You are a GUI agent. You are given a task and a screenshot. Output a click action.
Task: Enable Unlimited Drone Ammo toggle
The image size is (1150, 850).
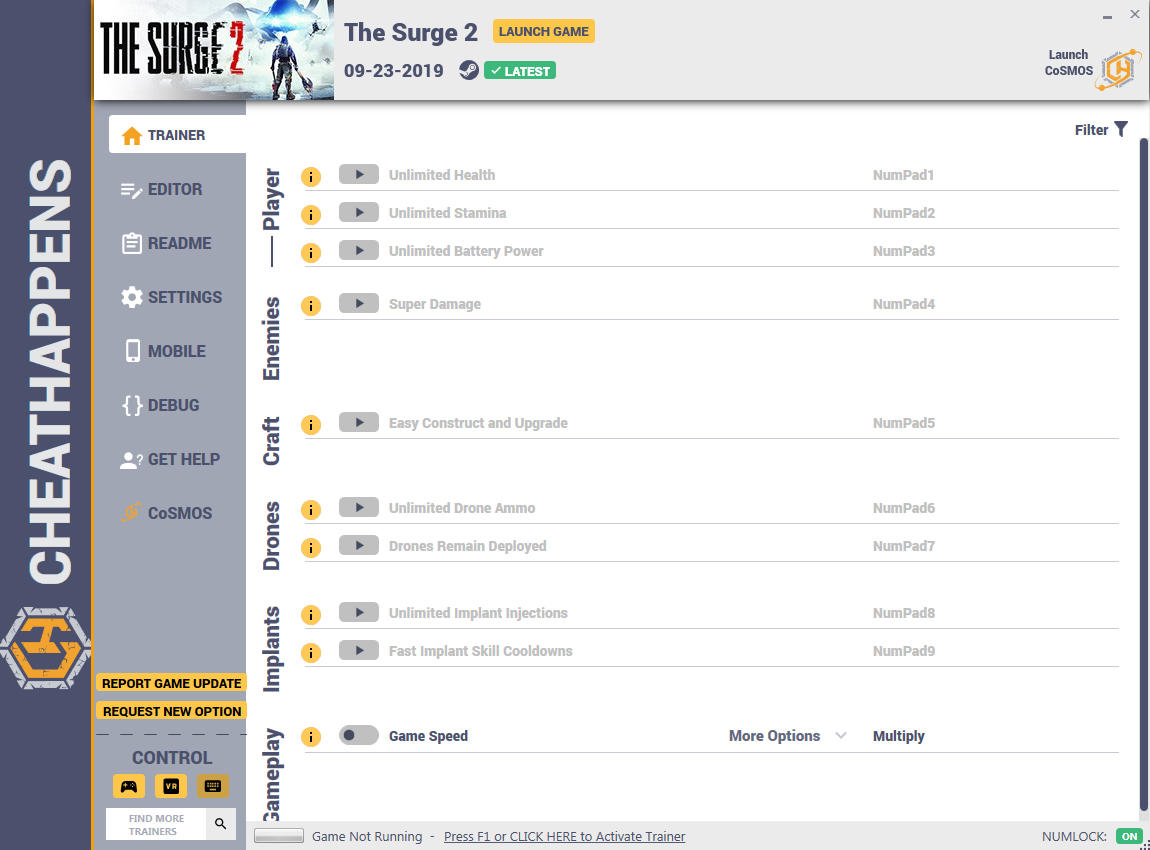click(359, 508)
